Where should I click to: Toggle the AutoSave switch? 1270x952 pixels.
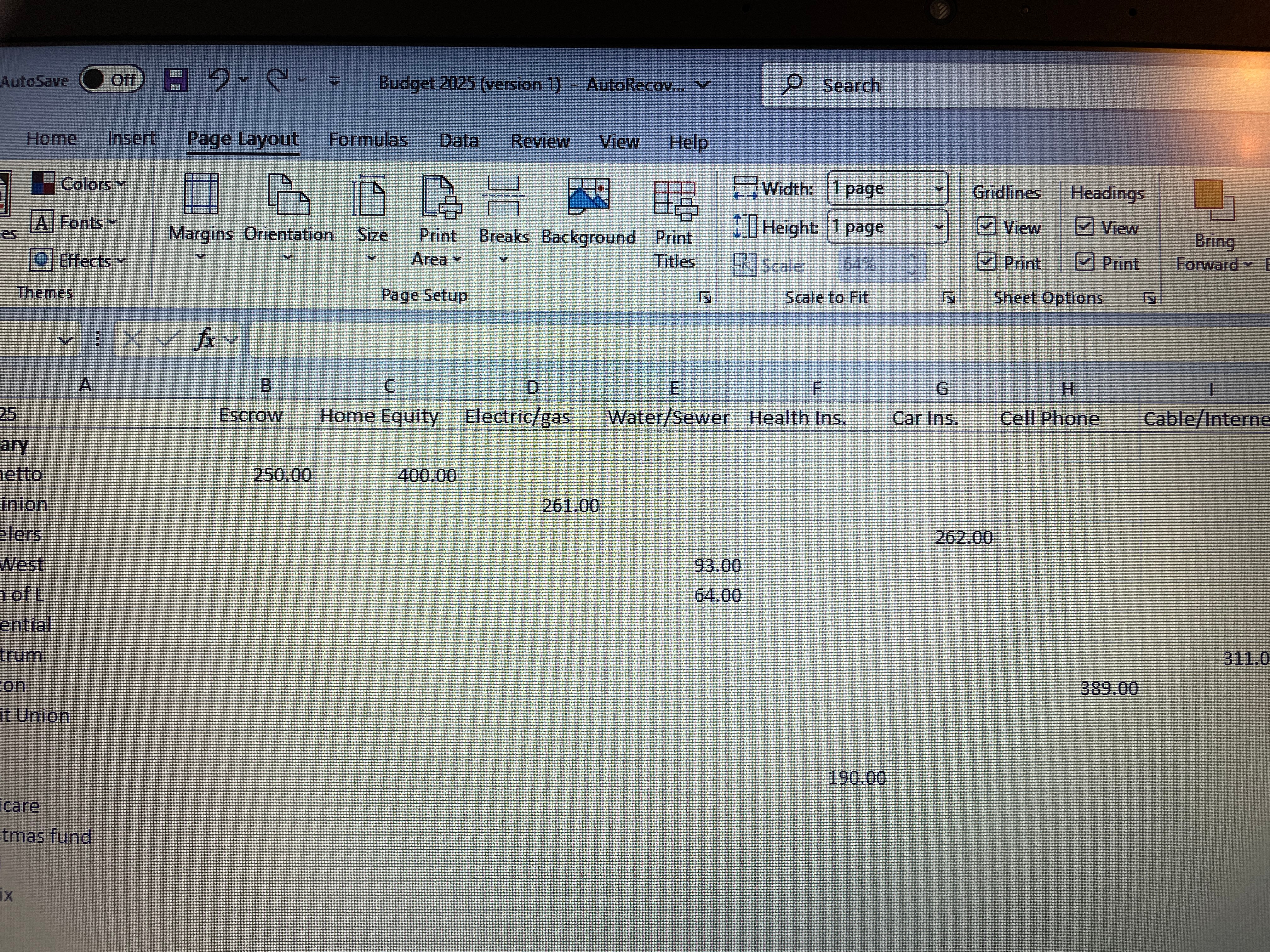coord(112,79)
